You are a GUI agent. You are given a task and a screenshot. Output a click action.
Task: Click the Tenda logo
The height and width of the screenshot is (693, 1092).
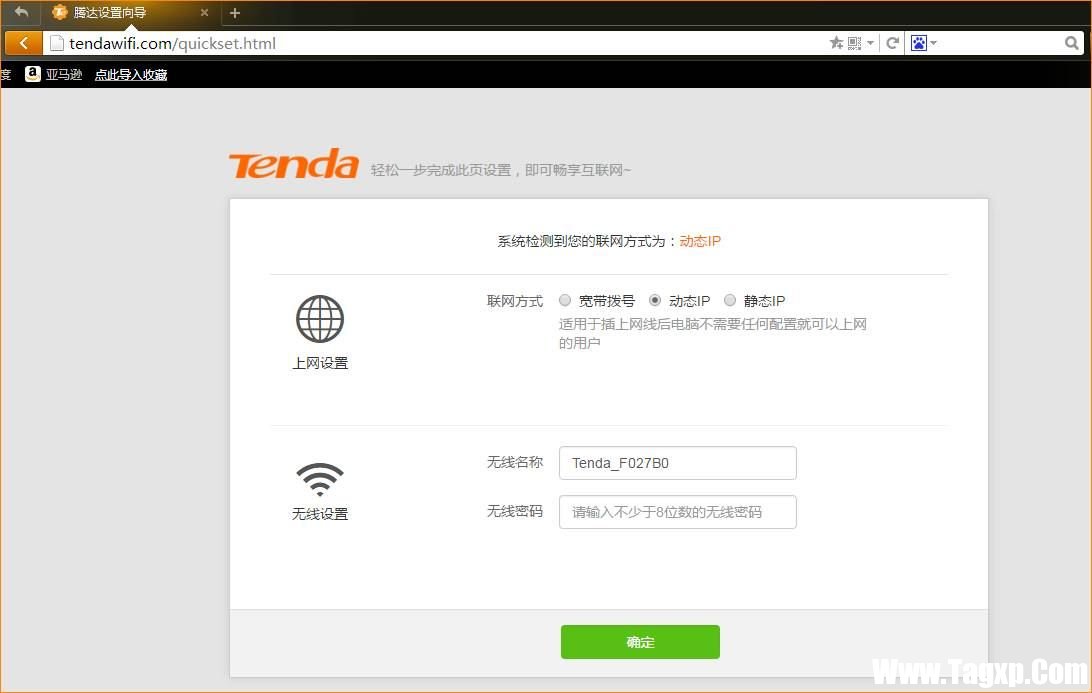point(294,164)
